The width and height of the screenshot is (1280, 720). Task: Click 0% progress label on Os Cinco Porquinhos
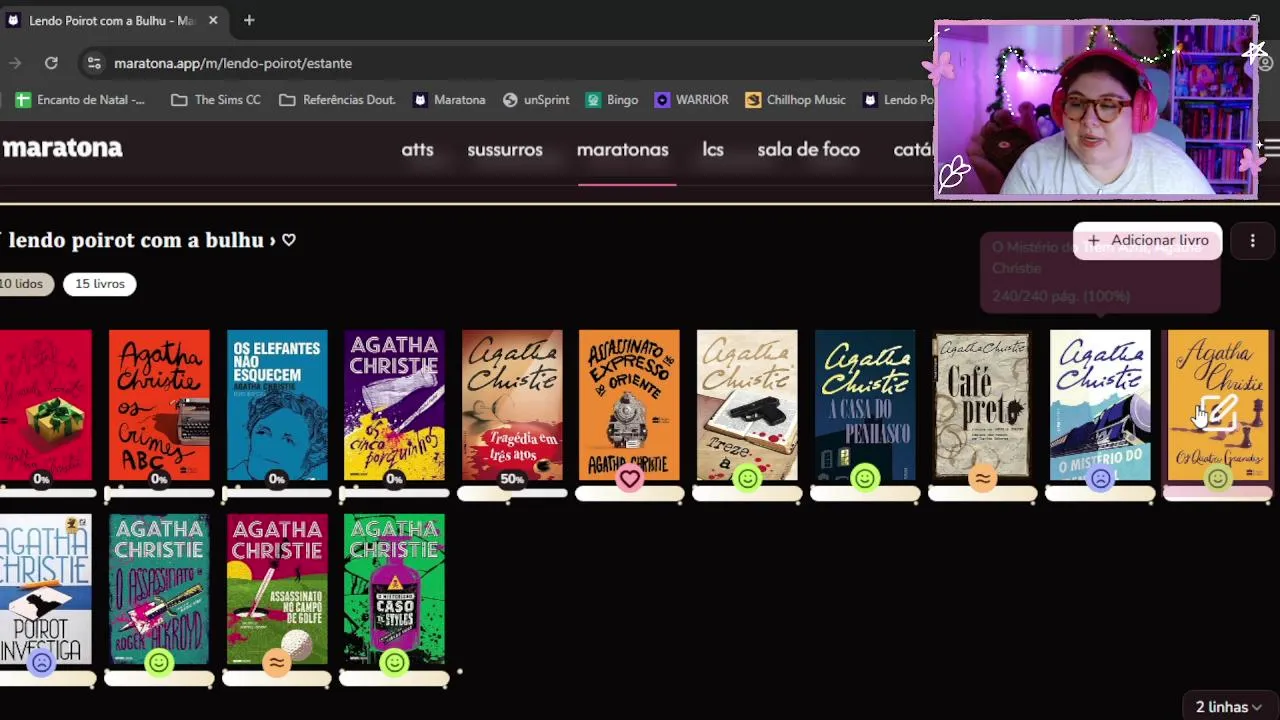394,479
